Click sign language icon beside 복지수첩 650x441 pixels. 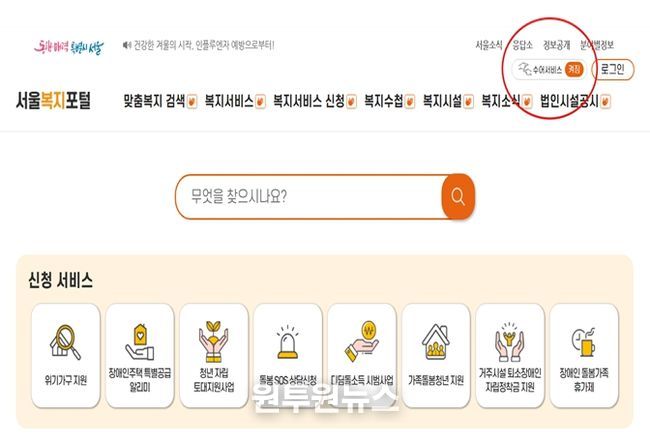410,101
